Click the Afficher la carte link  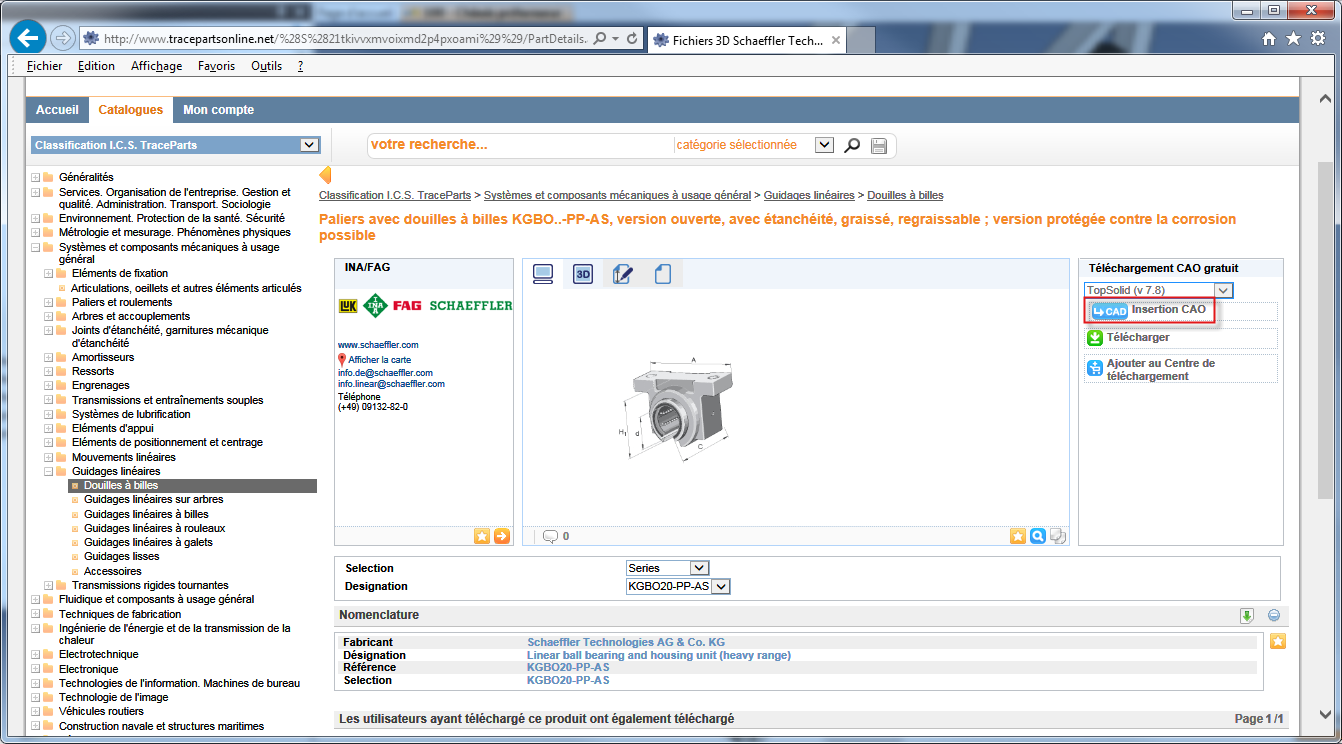pos(379,360)
